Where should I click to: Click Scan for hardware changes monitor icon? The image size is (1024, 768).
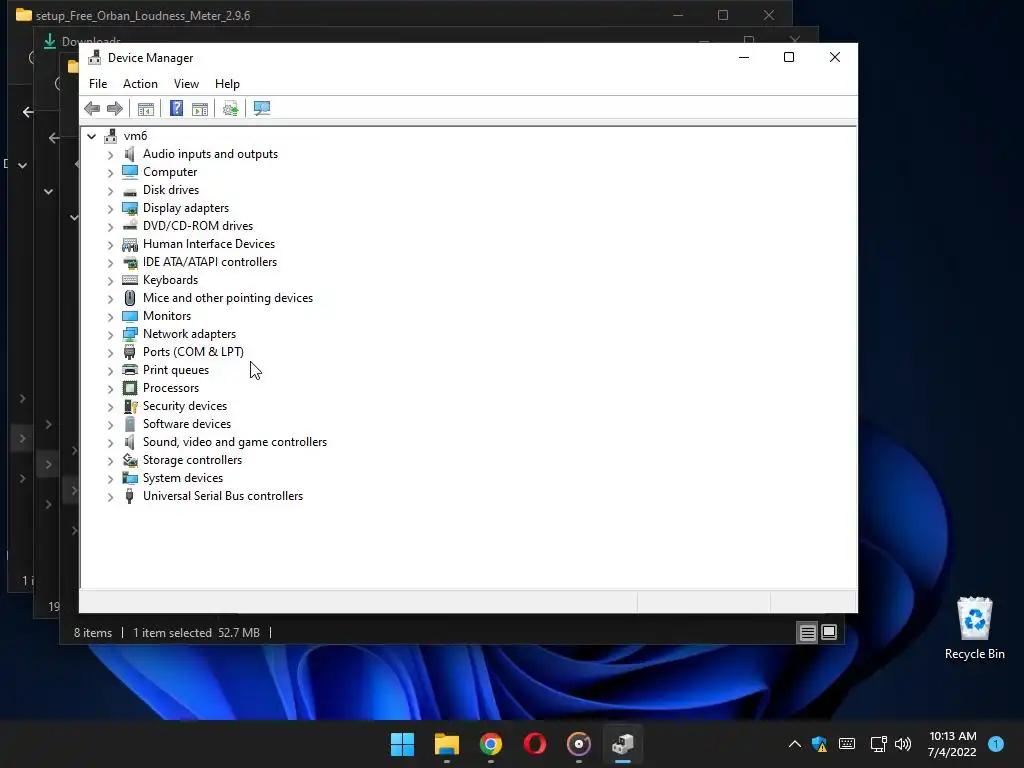[262, 108]
